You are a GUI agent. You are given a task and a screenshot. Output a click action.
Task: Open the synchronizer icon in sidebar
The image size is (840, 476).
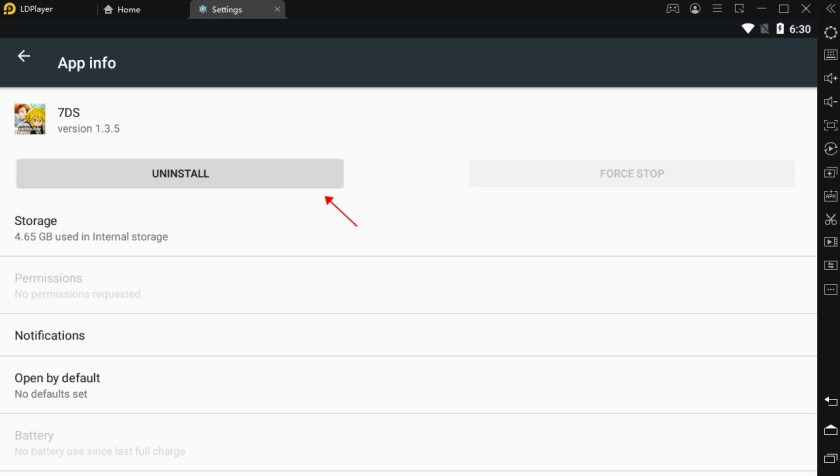click(830, 266)
